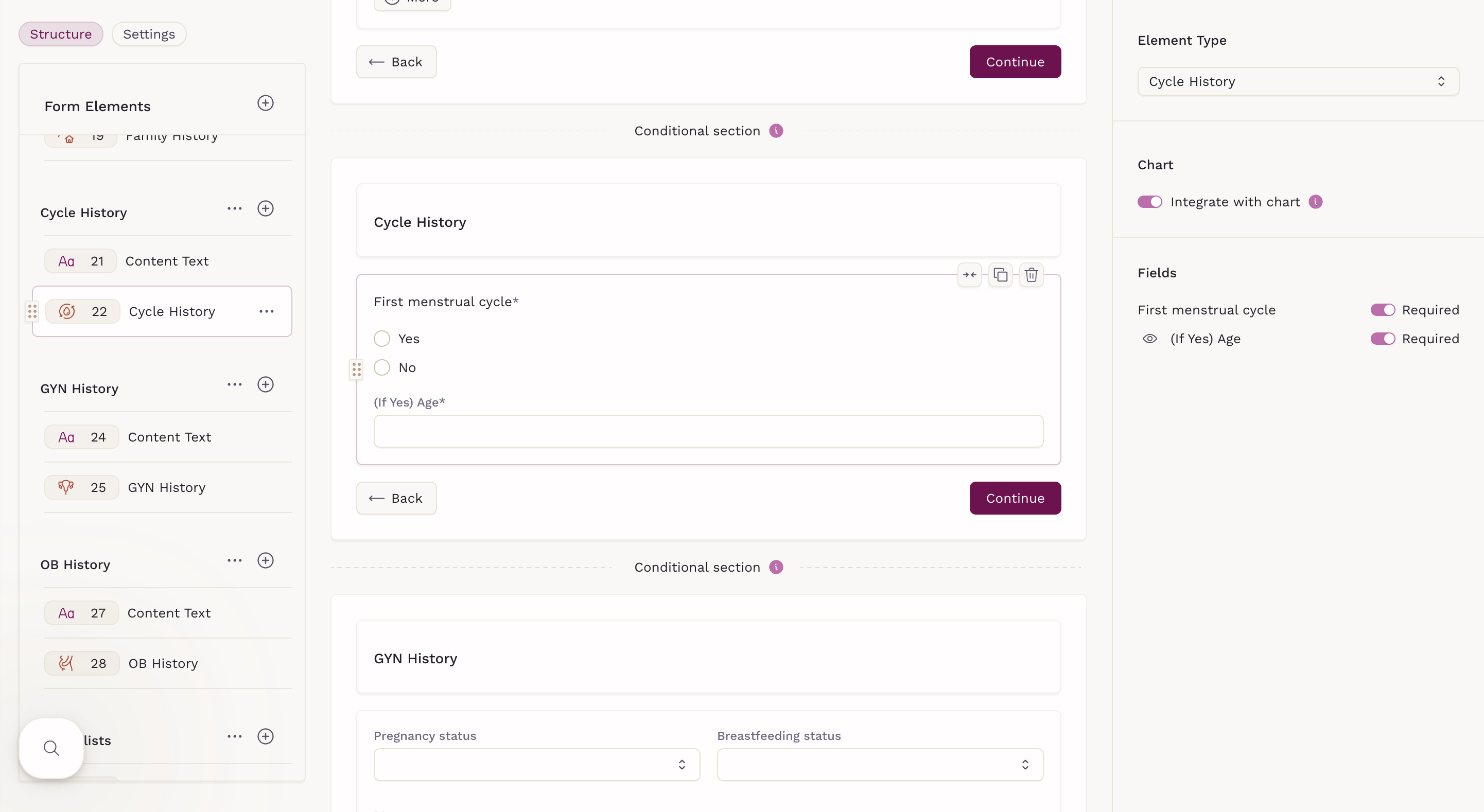1484x812 pixels.
Task: Click the duplicate element icon
Action: click(x=1000, y=275)
